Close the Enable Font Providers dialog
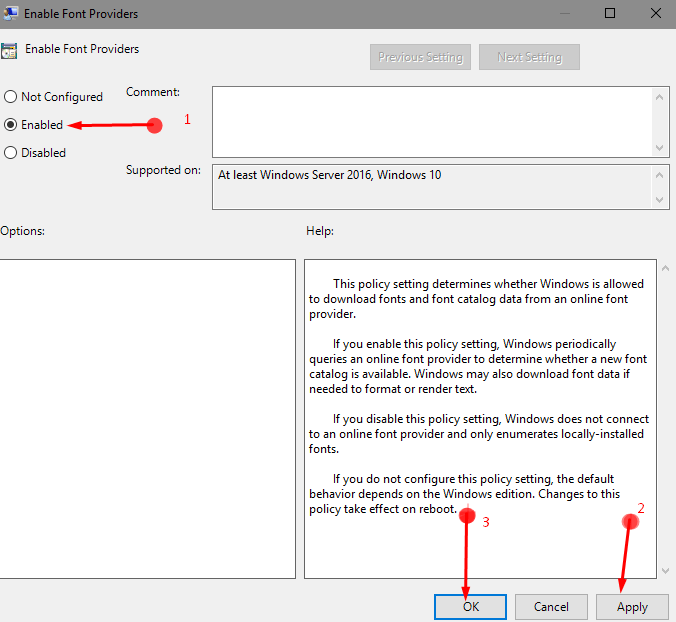The width and height of the screenshot is (676, 622). [x=656, y=13]
